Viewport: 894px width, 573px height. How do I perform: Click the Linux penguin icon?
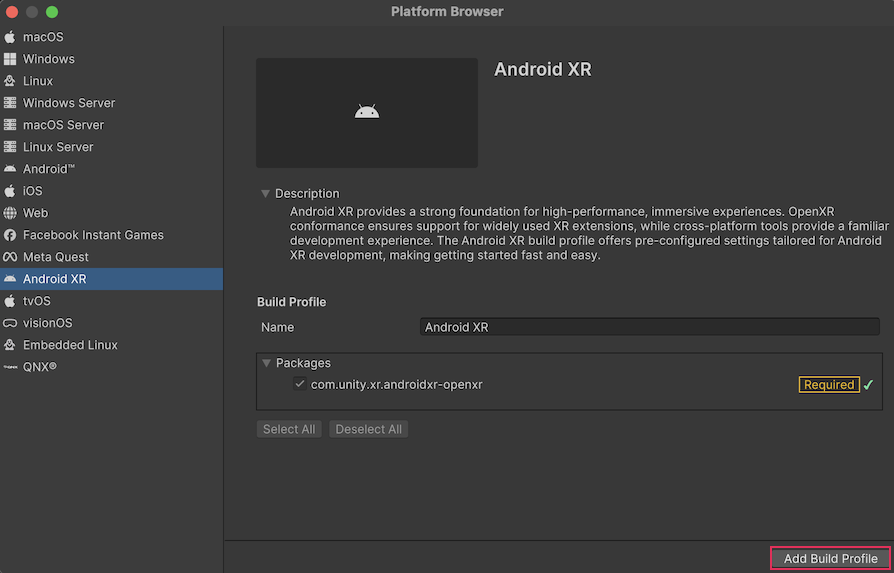point(10,81)
